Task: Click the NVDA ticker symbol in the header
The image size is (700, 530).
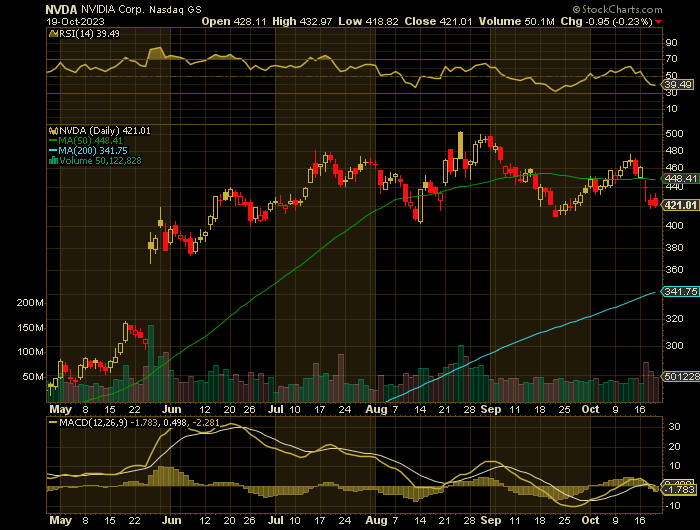Action: (61, 9)
